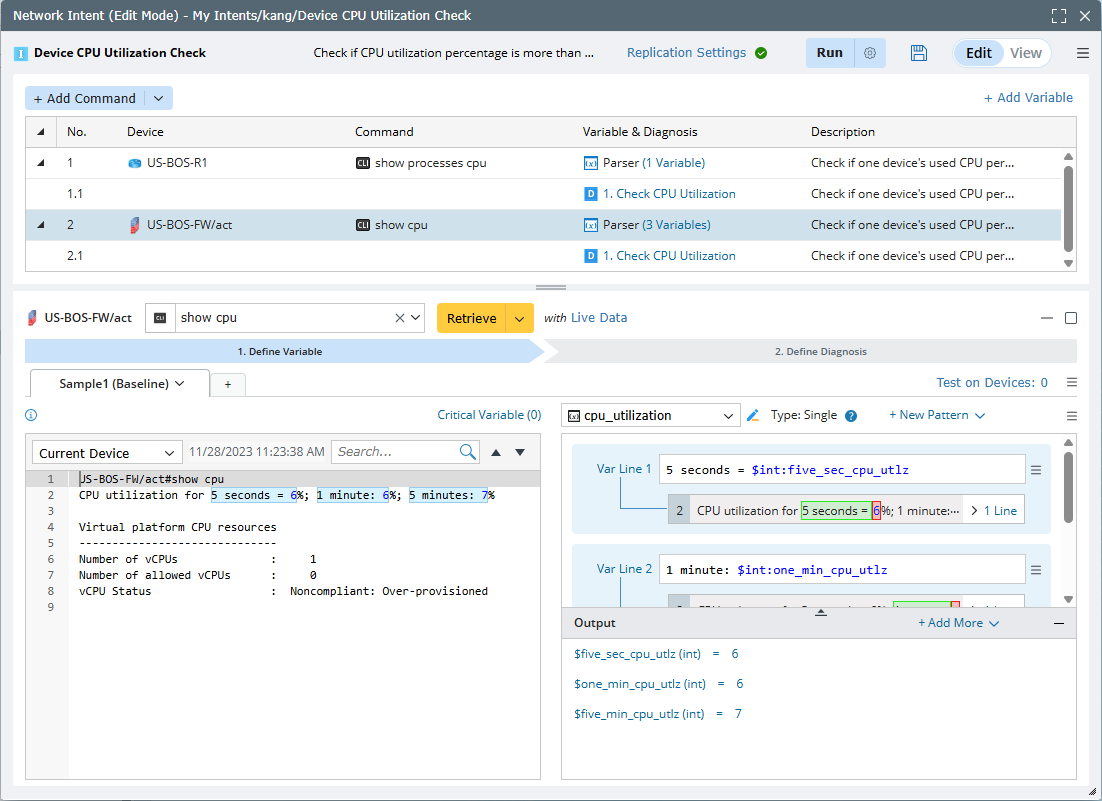The image size is (1102, 801).
Task: Switch to Edit mode toggle
Action: [x=978, y=53]
